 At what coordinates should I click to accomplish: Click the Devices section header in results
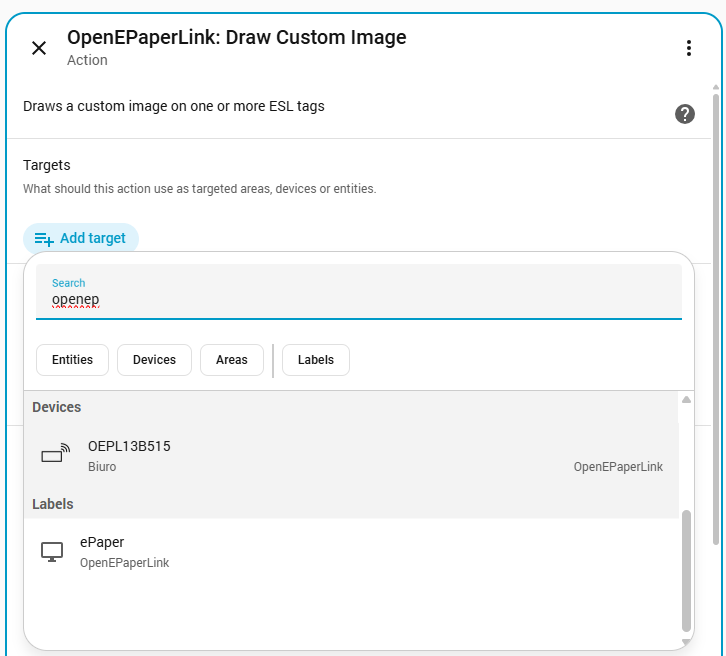point(57,407)
